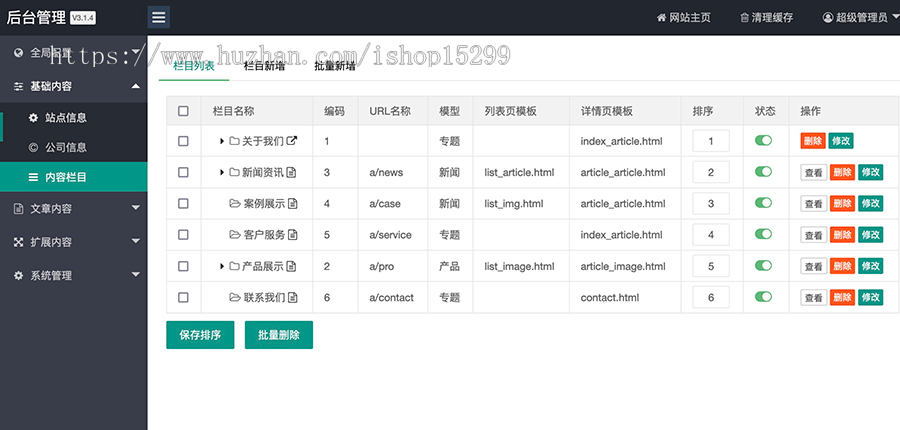This screenshot has width=900, height=430.
Task: Click document icon beside 产品展示
Action: click(x=291, y=266)
